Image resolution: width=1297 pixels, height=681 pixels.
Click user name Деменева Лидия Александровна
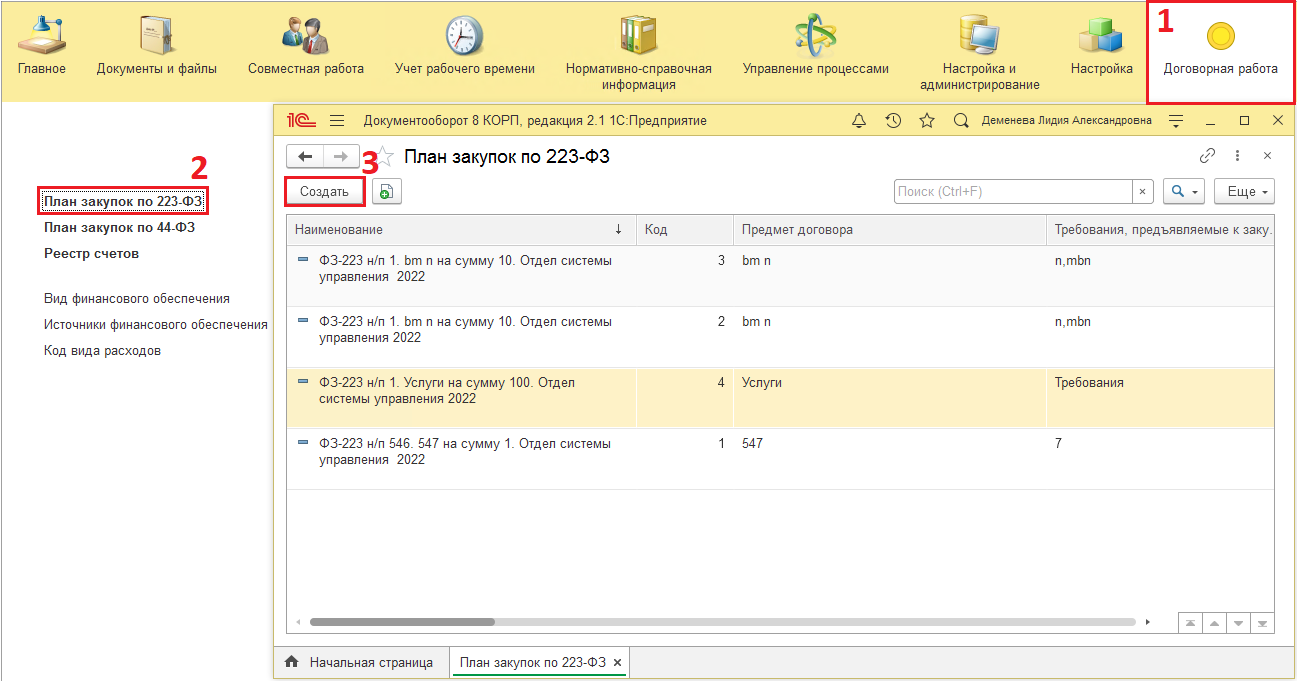pyautogui.click(x=1066, y=120)
